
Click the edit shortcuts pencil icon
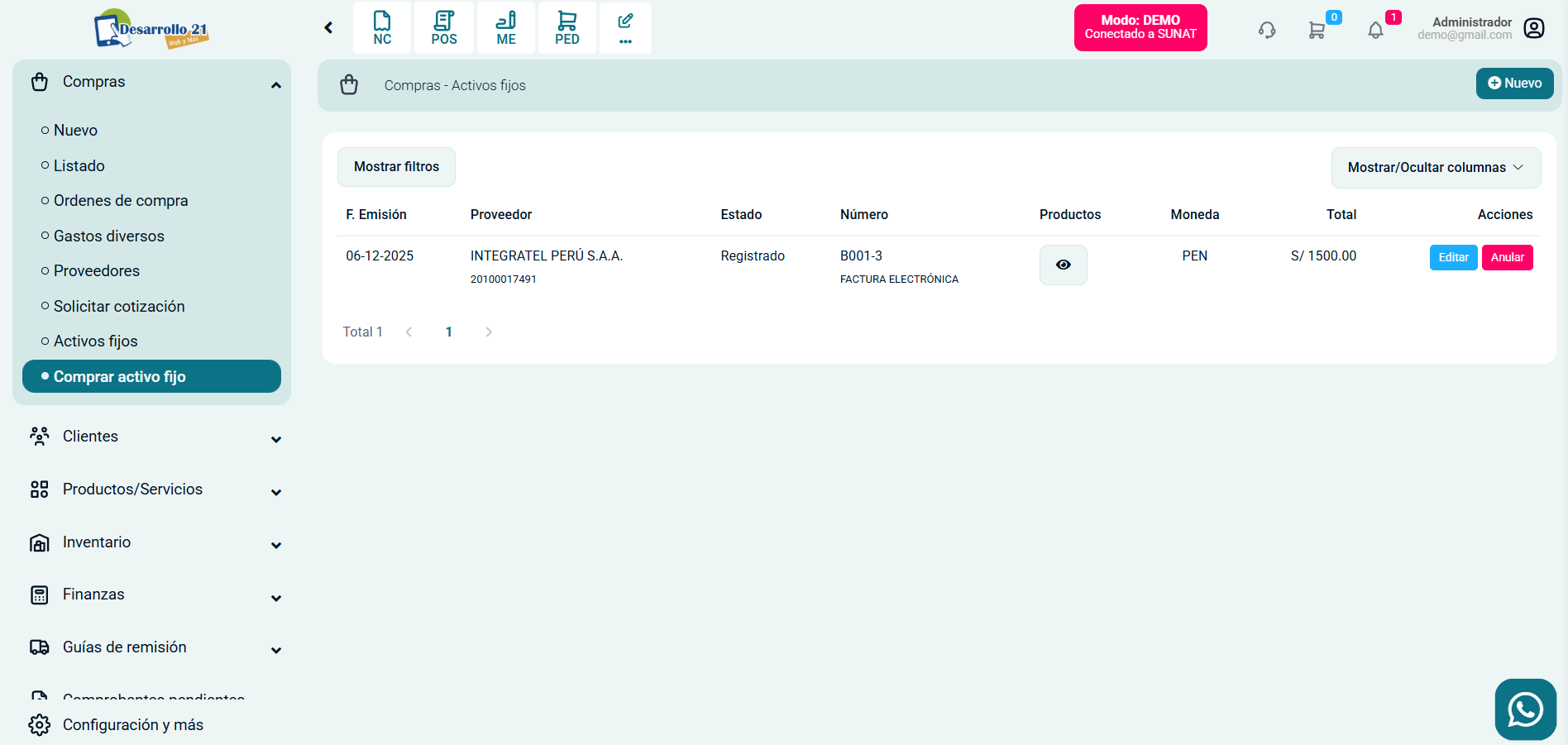click(625, 28)
